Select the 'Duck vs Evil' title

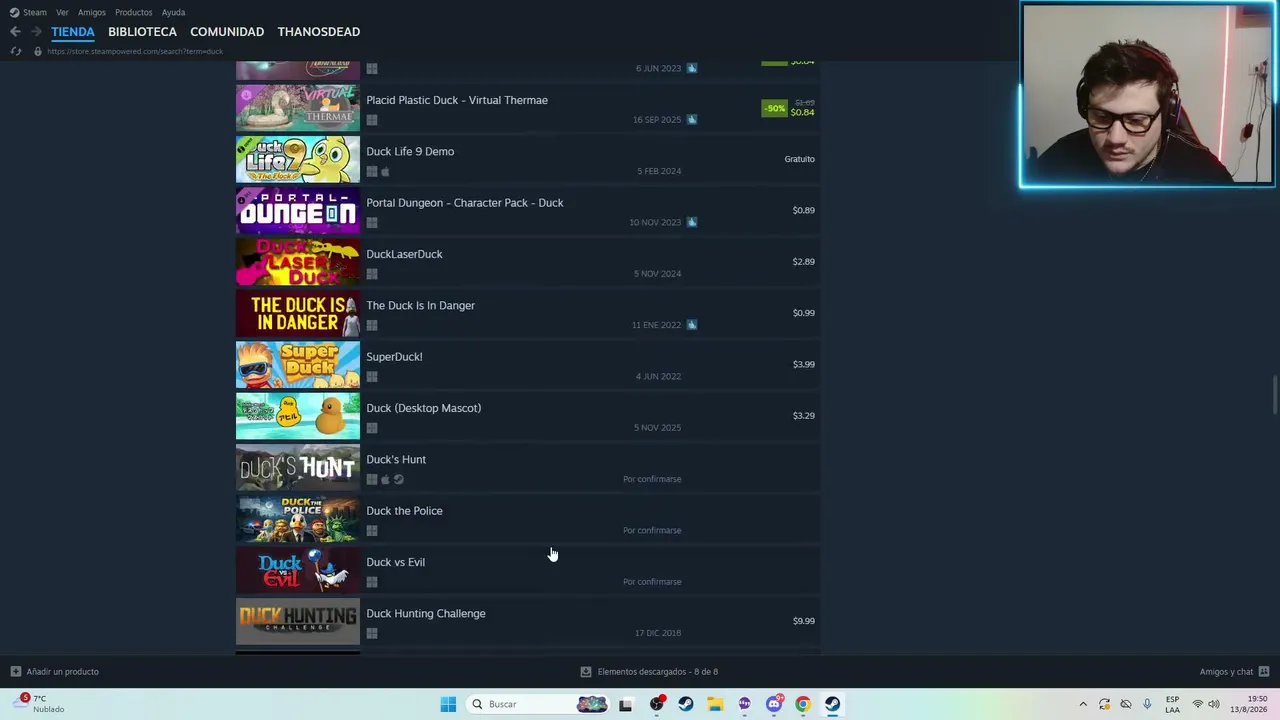click(395, 562)
